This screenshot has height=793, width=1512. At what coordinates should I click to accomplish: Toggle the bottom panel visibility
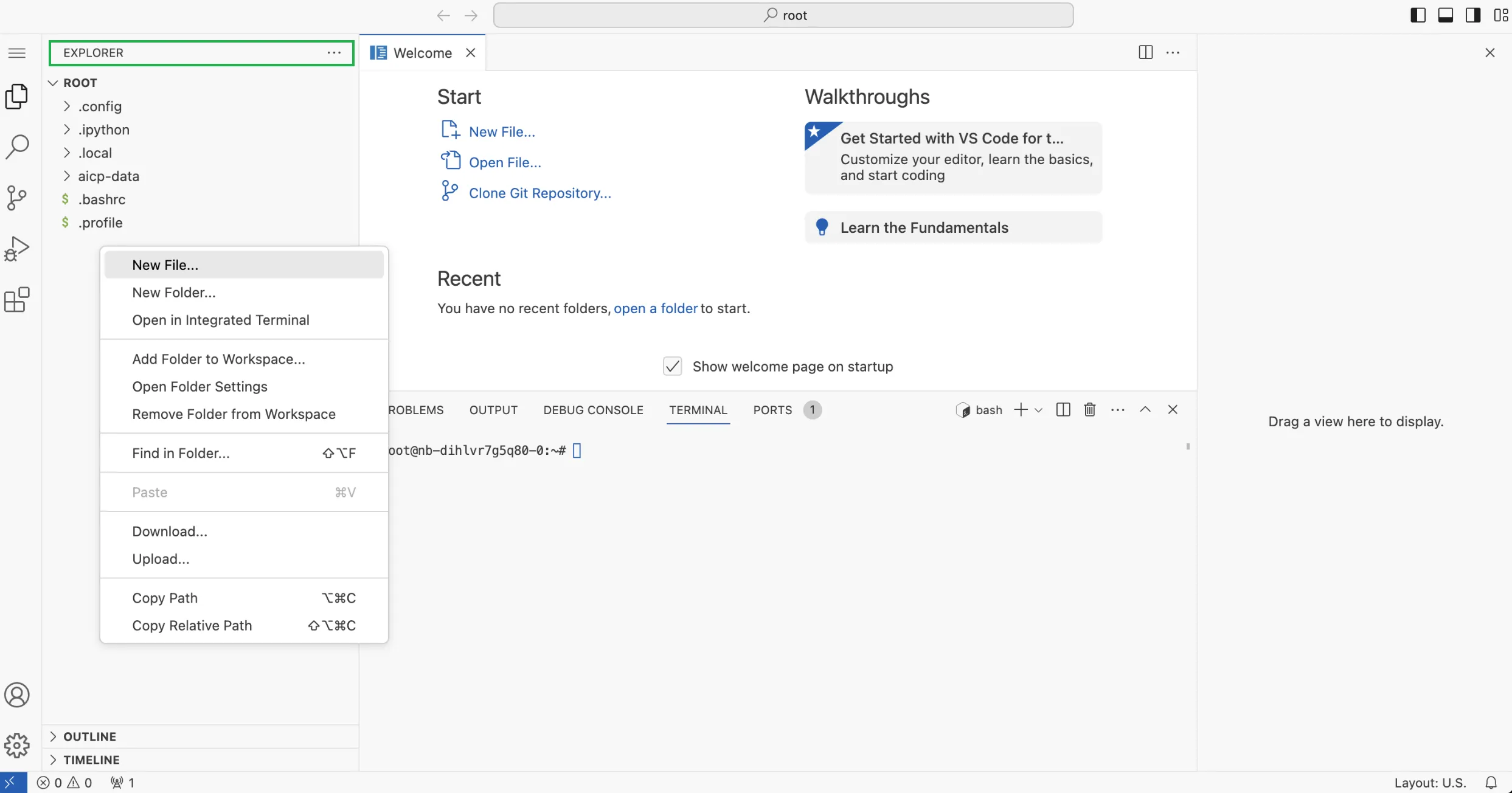[x=1446, y=15]
